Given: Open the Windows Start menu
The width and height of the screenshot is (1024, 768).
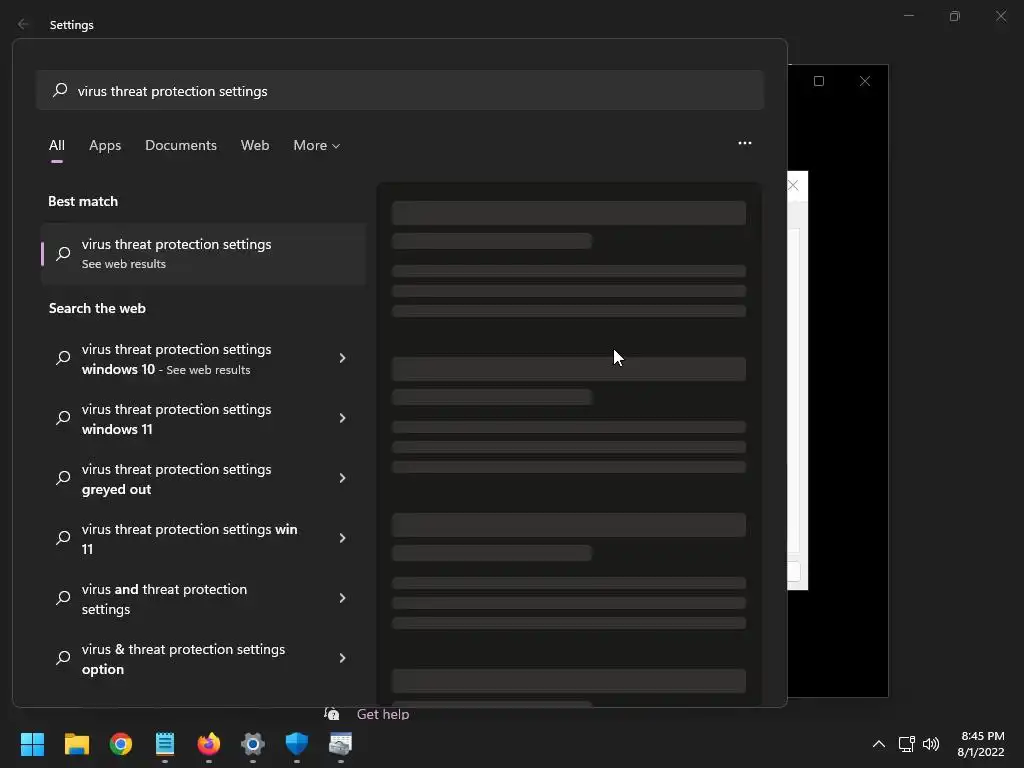Looking at the screenshot, I should [32, 744].
